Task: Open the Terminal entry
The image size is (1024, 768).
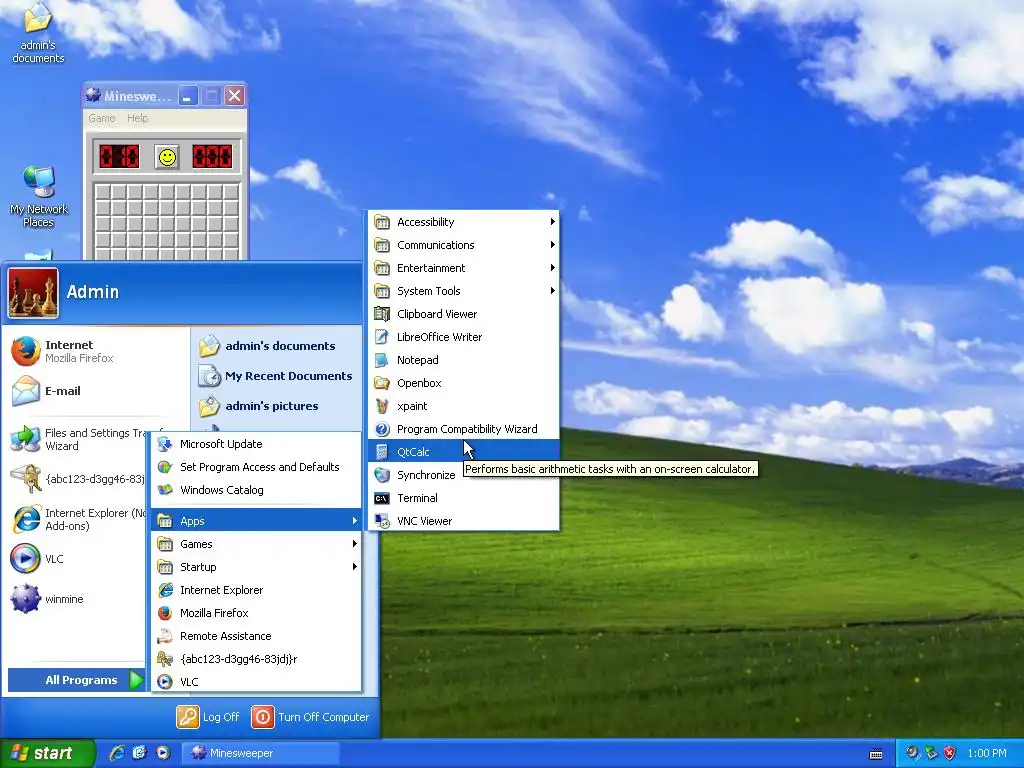Action: (x=464, y=498)
